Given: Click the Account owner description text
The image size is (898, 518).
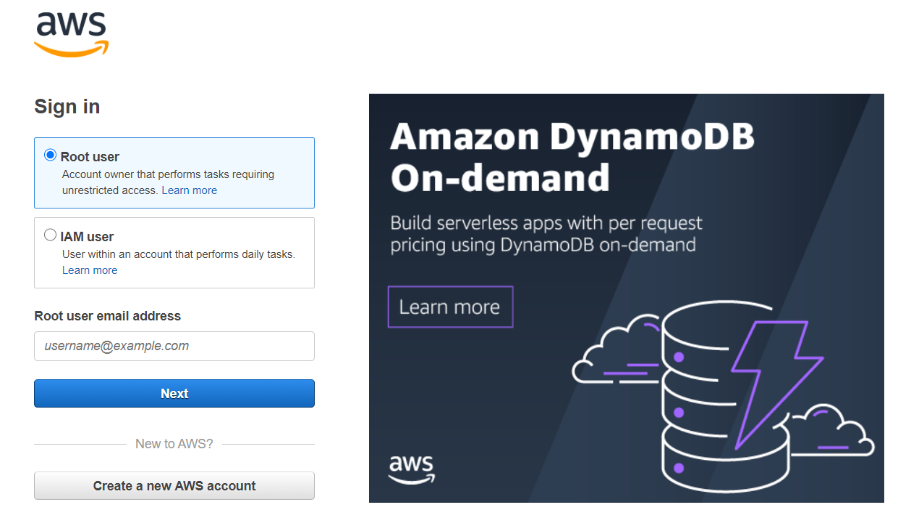Looking at the screenshot, I should point(168,174).
